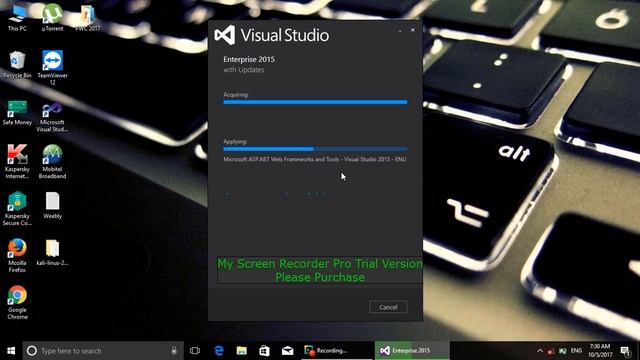
Task: Close the Visual Studio installer window
Action: click(x=413, y=30)
